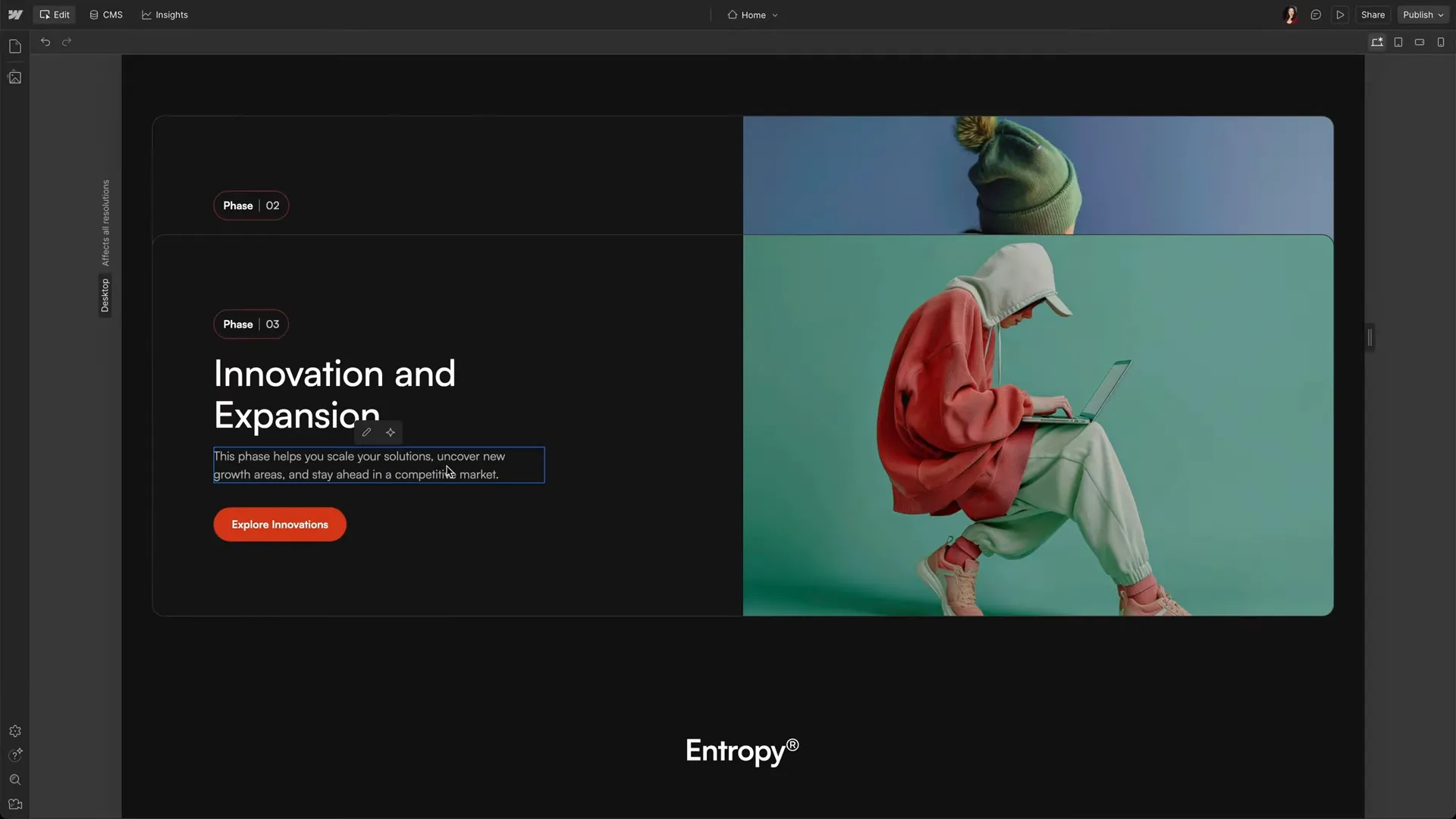Click the user avatar
This screenshot has width=1456, height=819.
coord(1291,14)
